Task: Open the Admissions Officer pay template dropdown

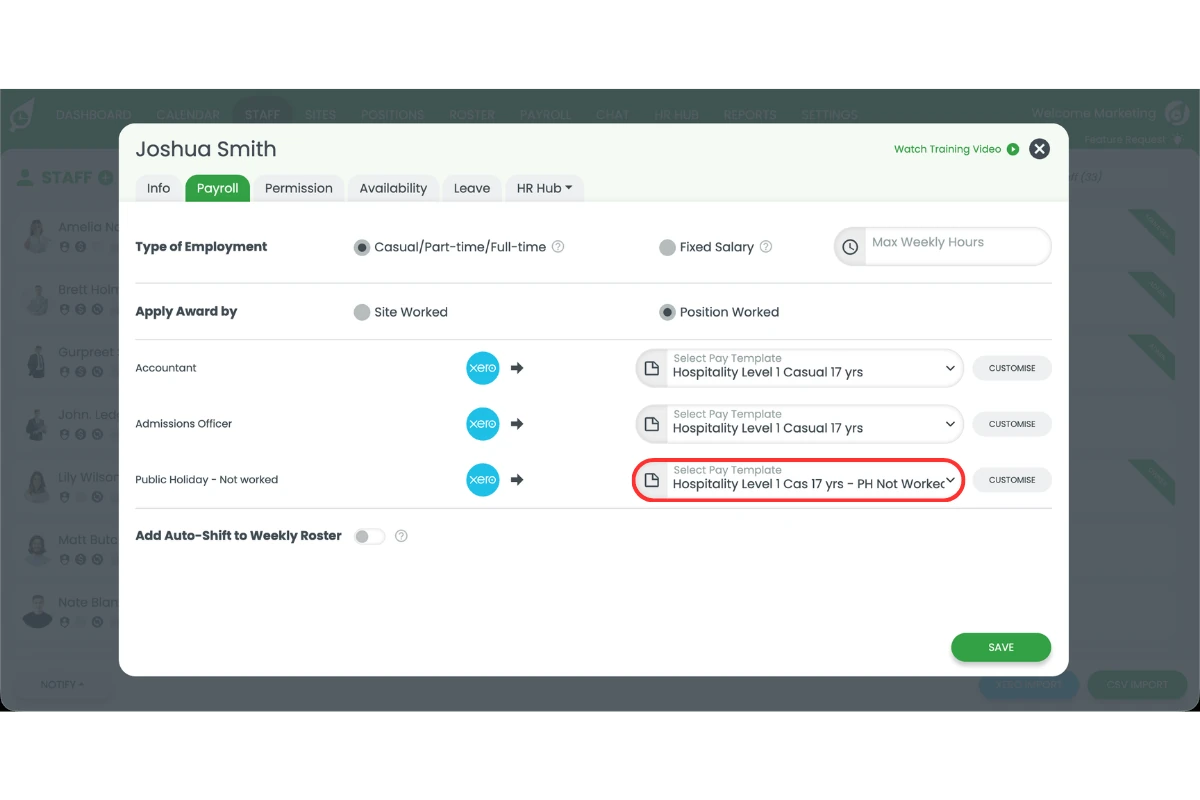Action: (799, 424)
